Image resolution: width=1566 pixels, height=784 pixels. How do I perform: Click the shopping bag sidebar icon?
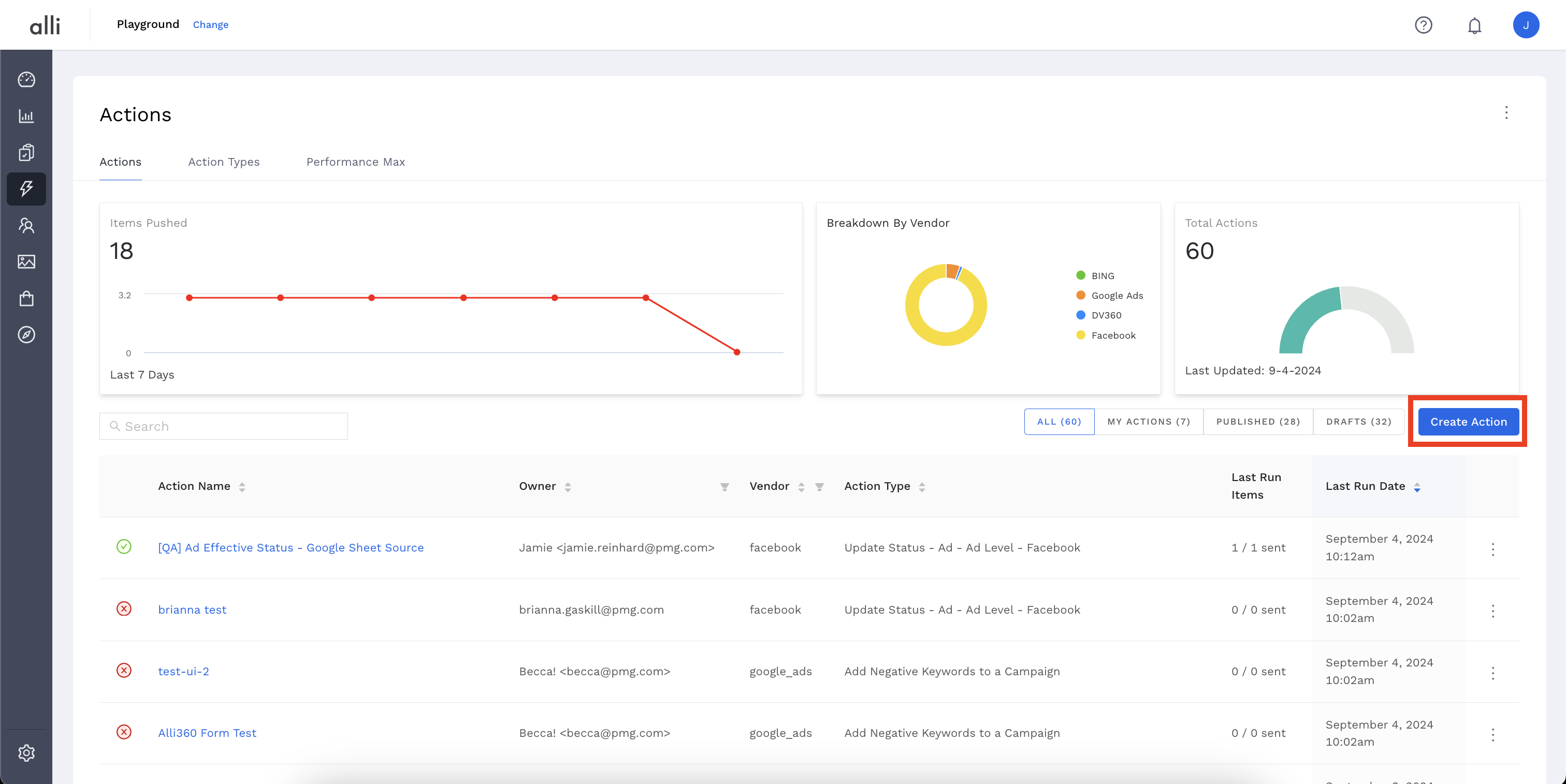pos(26,298)
